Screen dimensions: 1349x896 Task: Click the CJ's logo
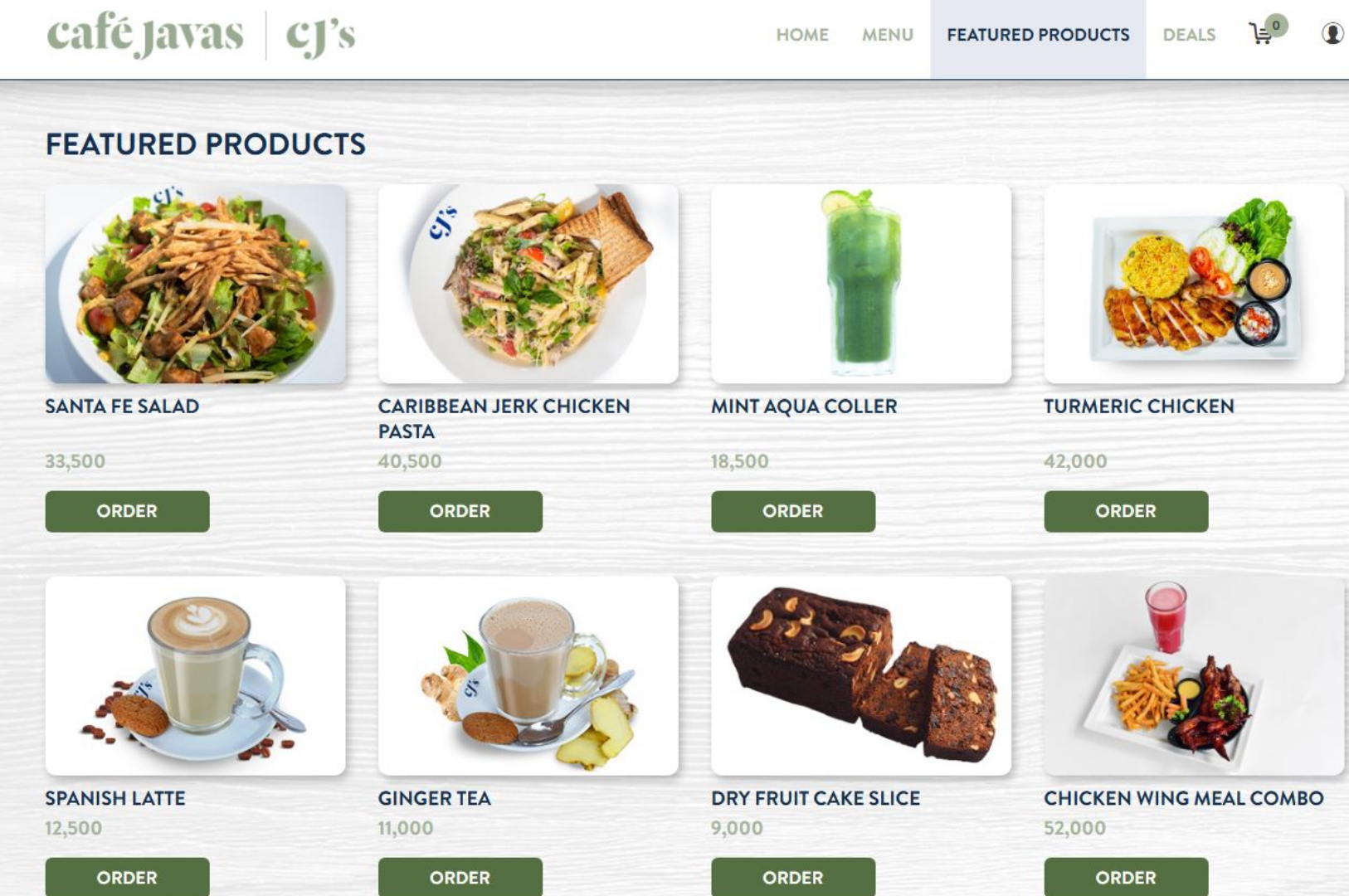(320, 37)
